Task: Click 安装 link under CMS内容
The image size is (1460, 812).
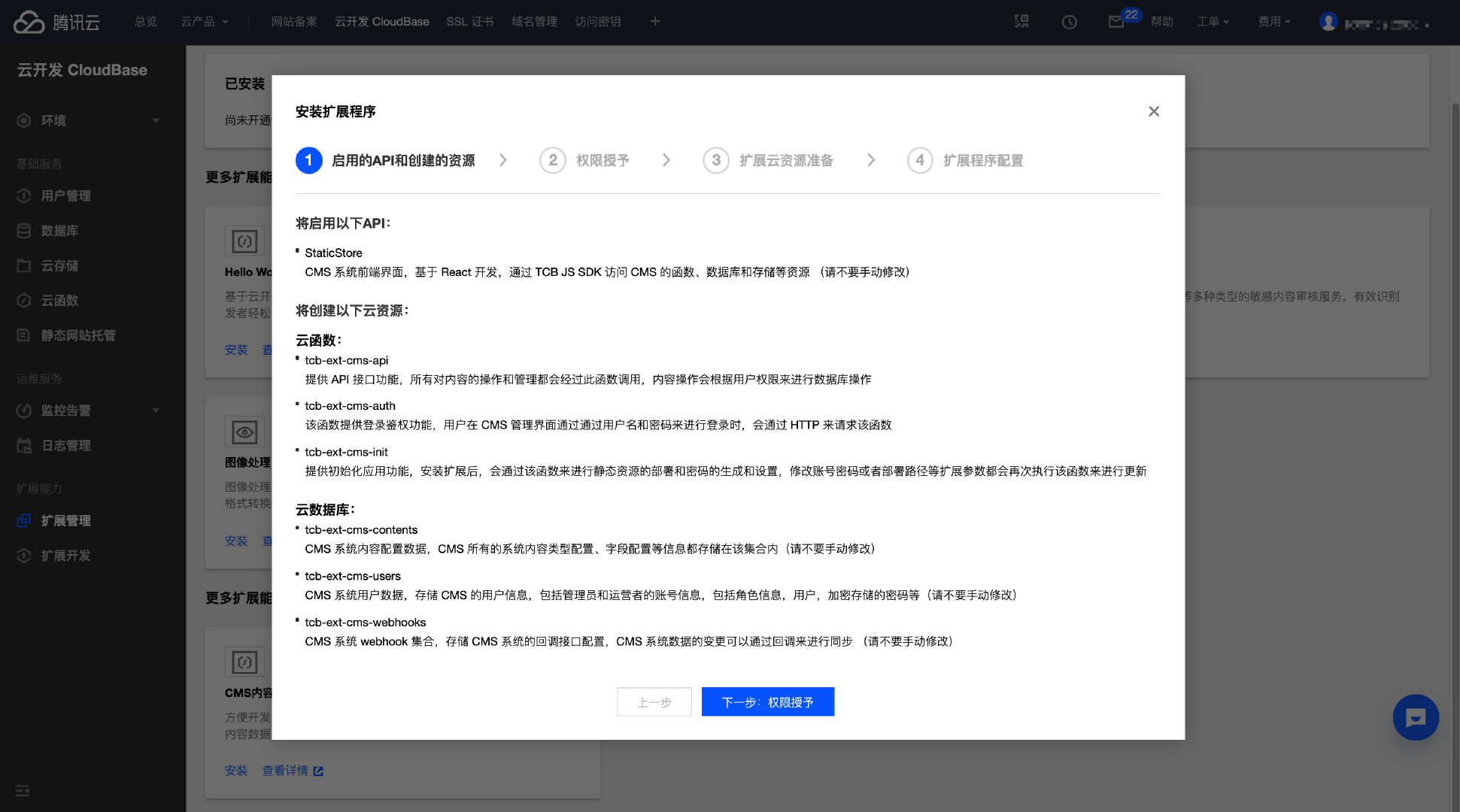Action: [236, 771]
